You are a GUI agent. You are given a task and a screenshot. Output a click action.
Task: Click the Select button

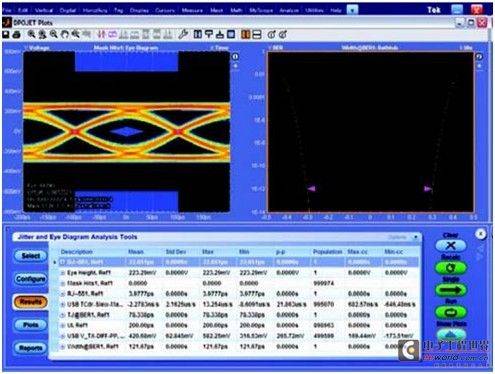coord(31,256)
